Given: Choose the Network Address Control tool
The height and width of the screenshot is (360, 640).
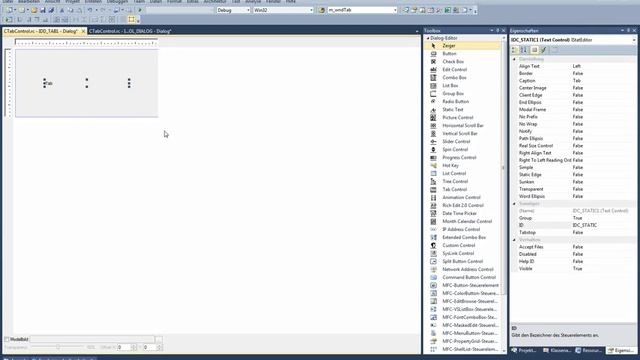Looking at the screenshot, I should click(x=463, y=269).
